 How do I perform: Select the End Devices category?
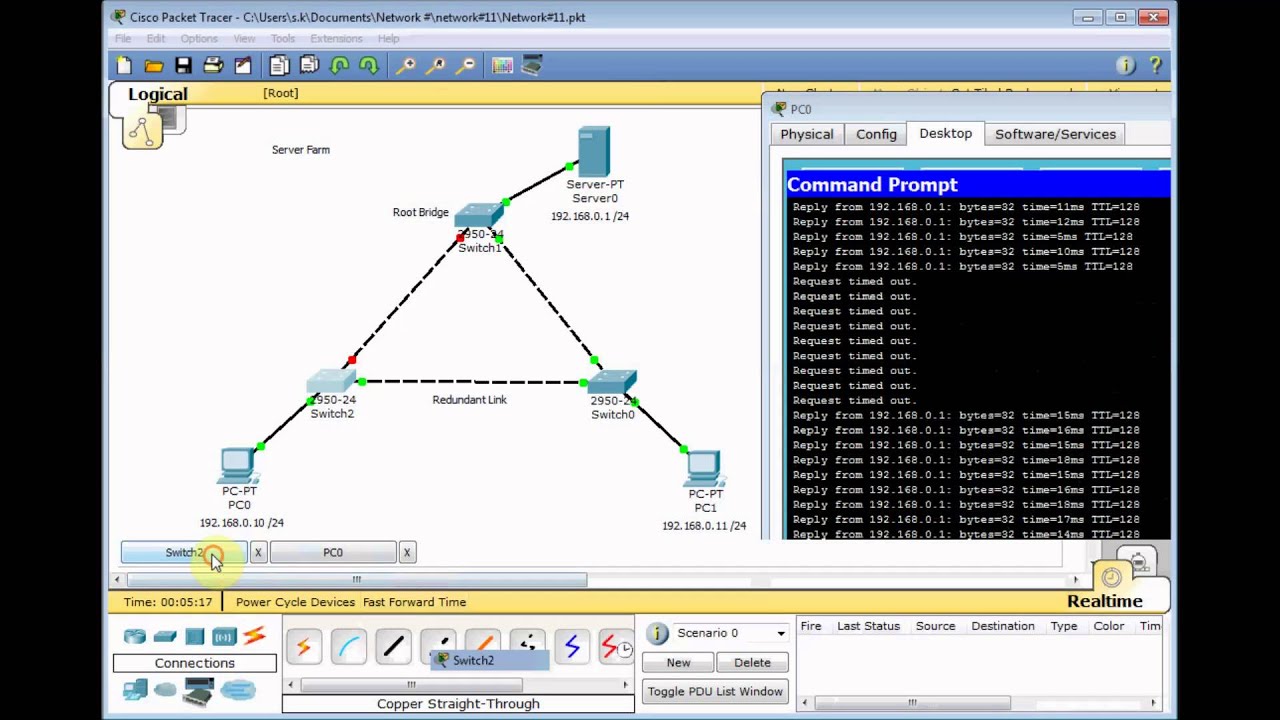[135, 689]
